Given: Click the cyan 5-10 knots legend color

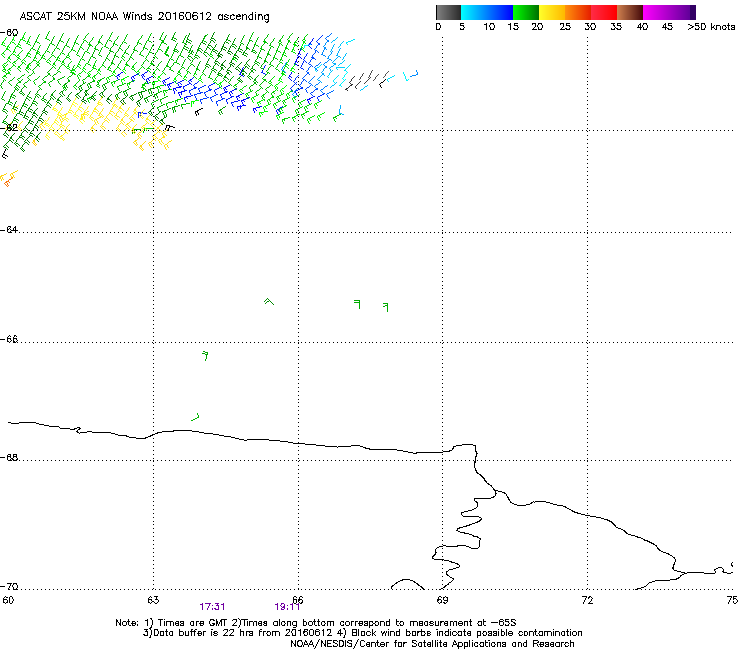Looking at the screenshot, I should (x=473, y=12).
